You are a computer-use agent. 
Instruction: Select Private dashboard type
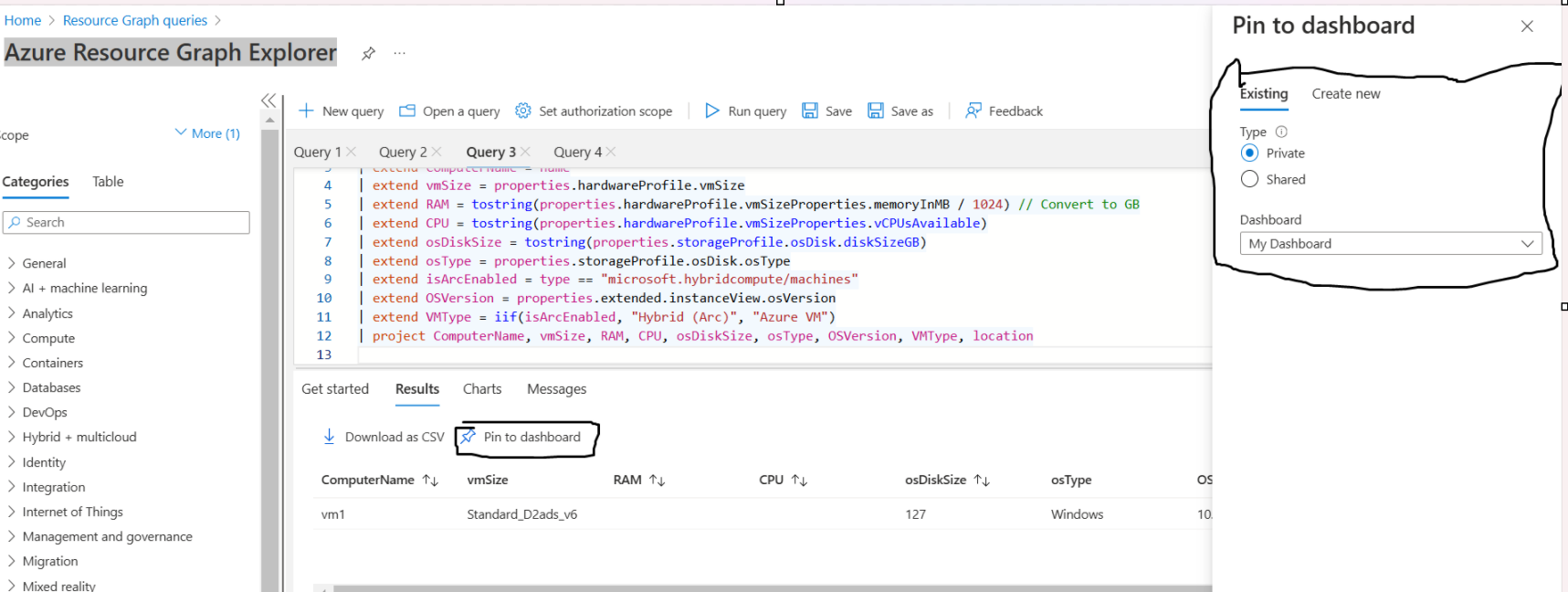pos(1250,153)
